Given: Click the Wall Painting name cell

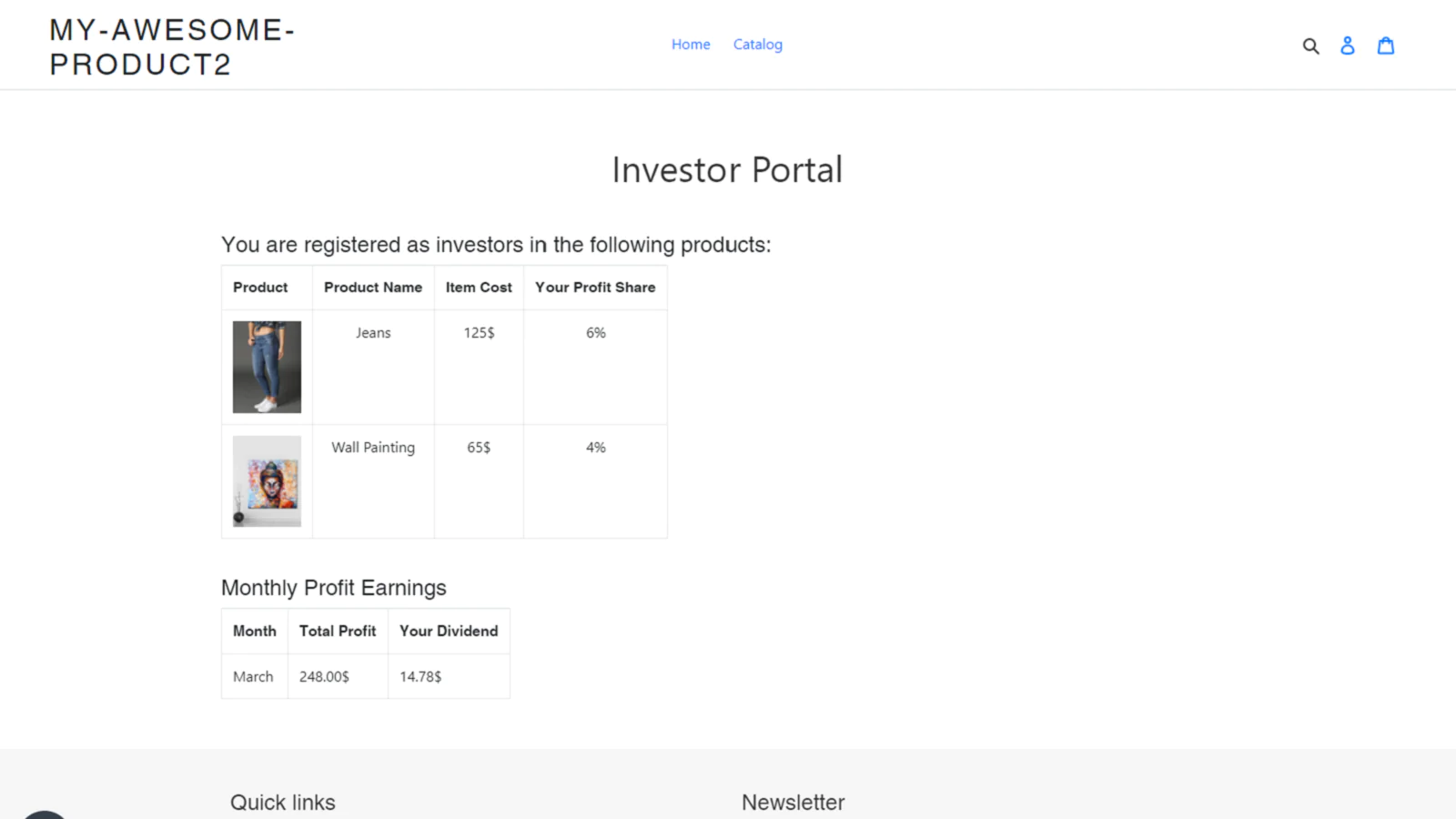Looking at the screenshot, I should tap(373, 448).
